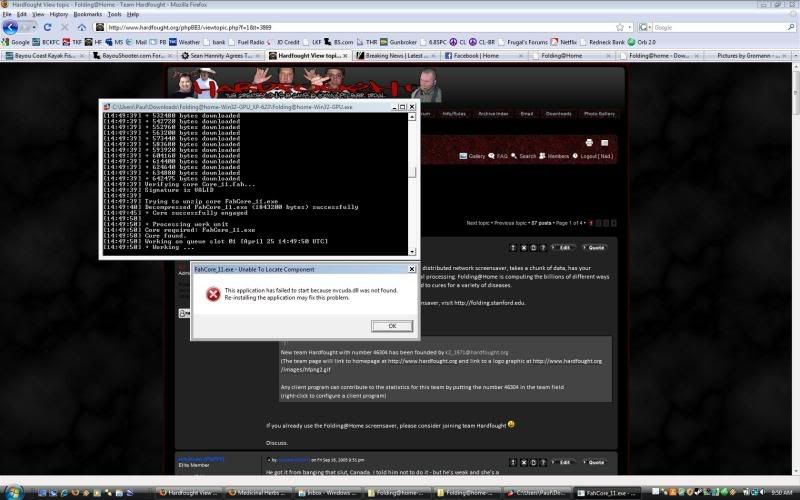This screenshot has height=500, width=800.
Task: Open Inbox - Windows taskbar button
Action: coord(327,492)
